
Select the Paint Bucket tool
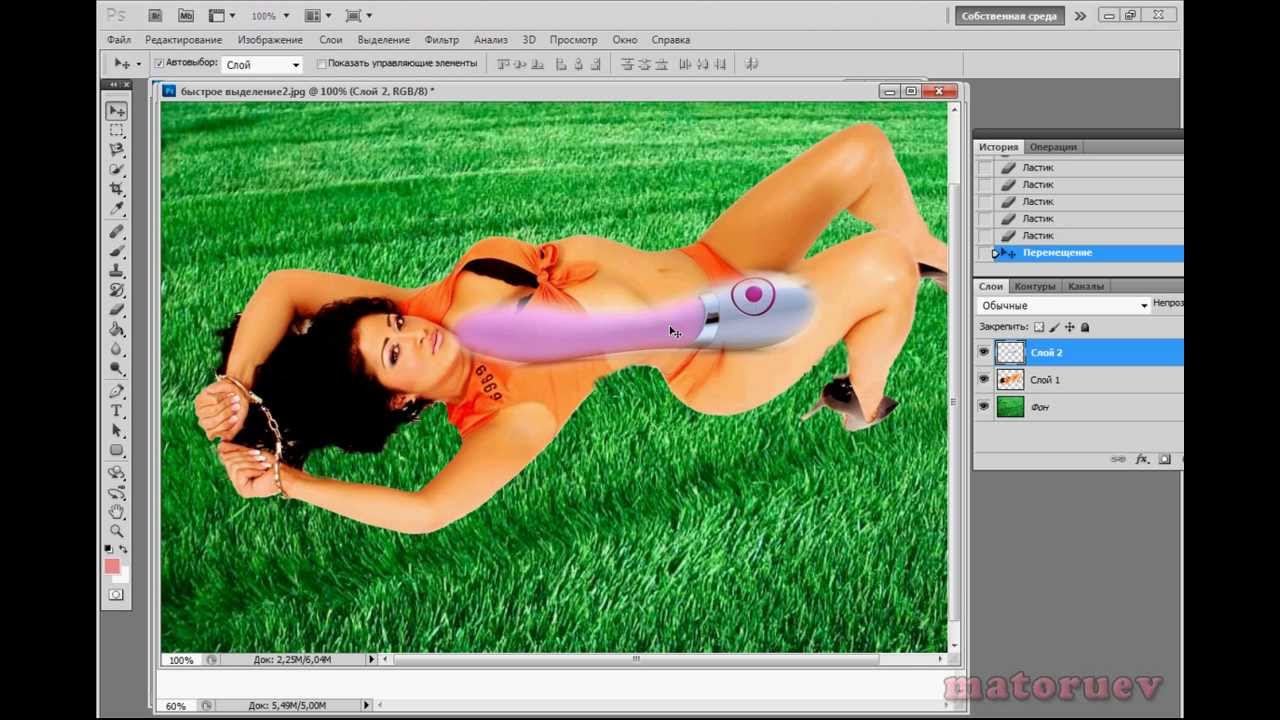[x=117, y=330]
